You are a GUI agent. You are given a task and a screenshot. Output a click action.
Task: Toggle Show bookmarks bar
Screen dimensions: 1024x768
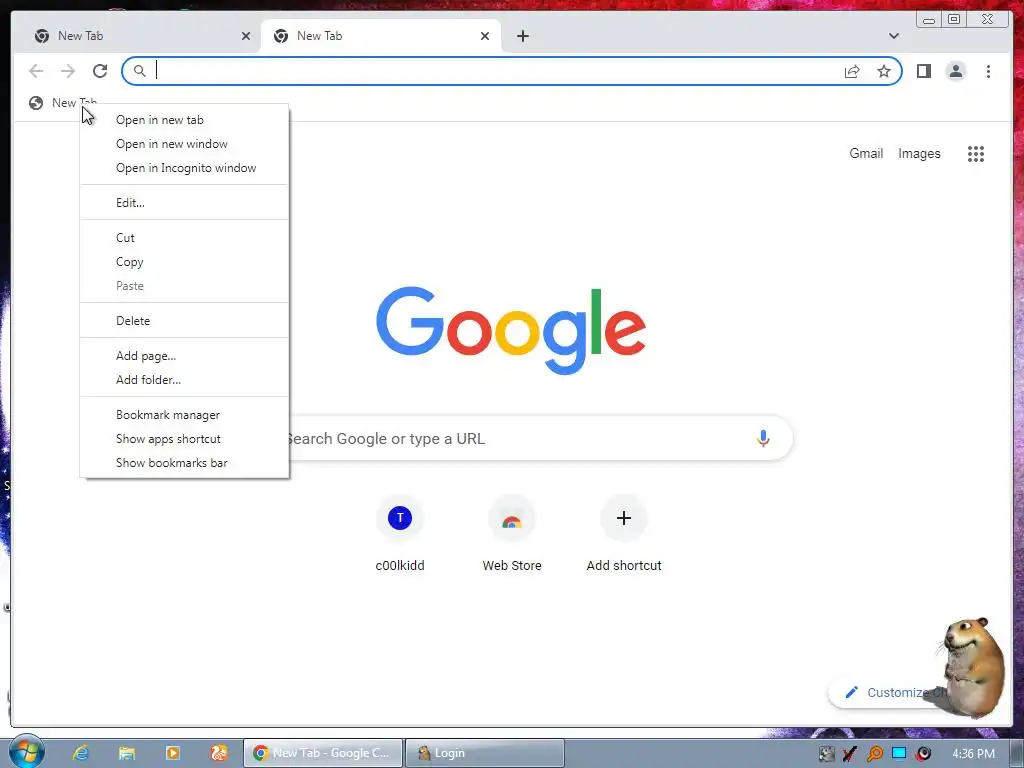pos(184,462)
